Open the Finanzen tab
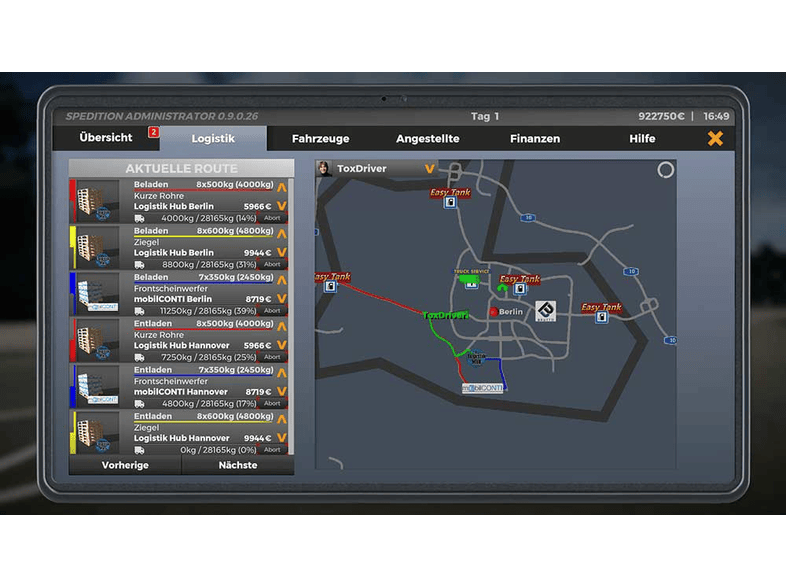Viewport: 786px width, 587px height. (535, 139)
